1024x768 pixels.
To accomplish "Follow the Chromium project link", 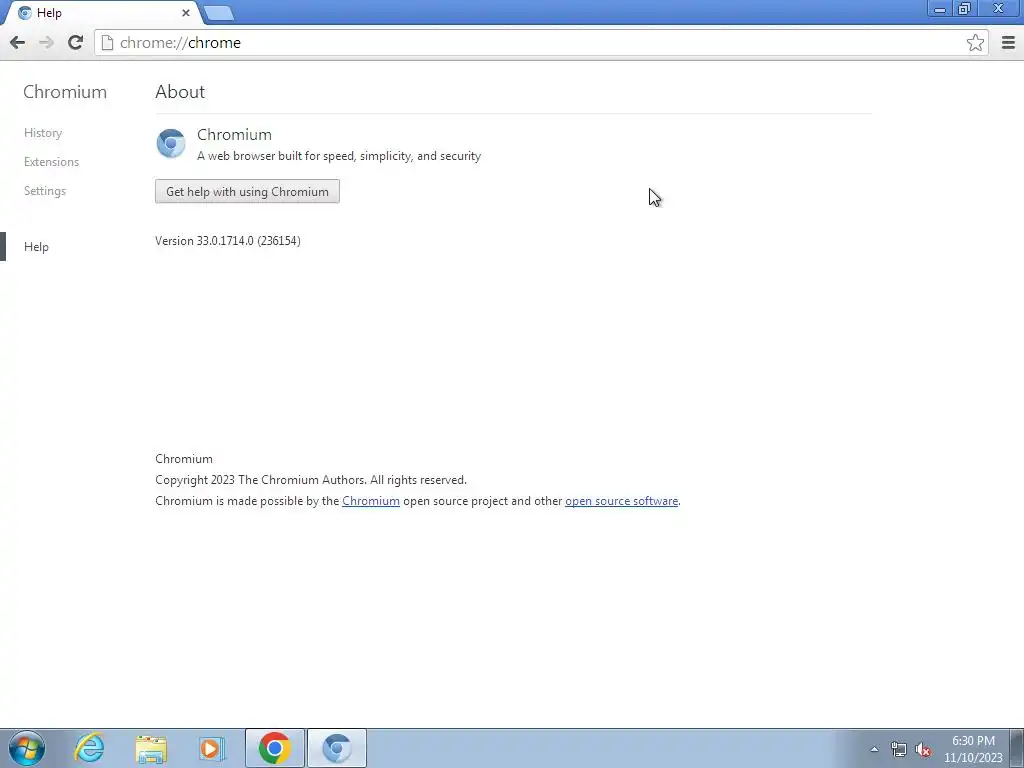I will [x=371, y=501].
